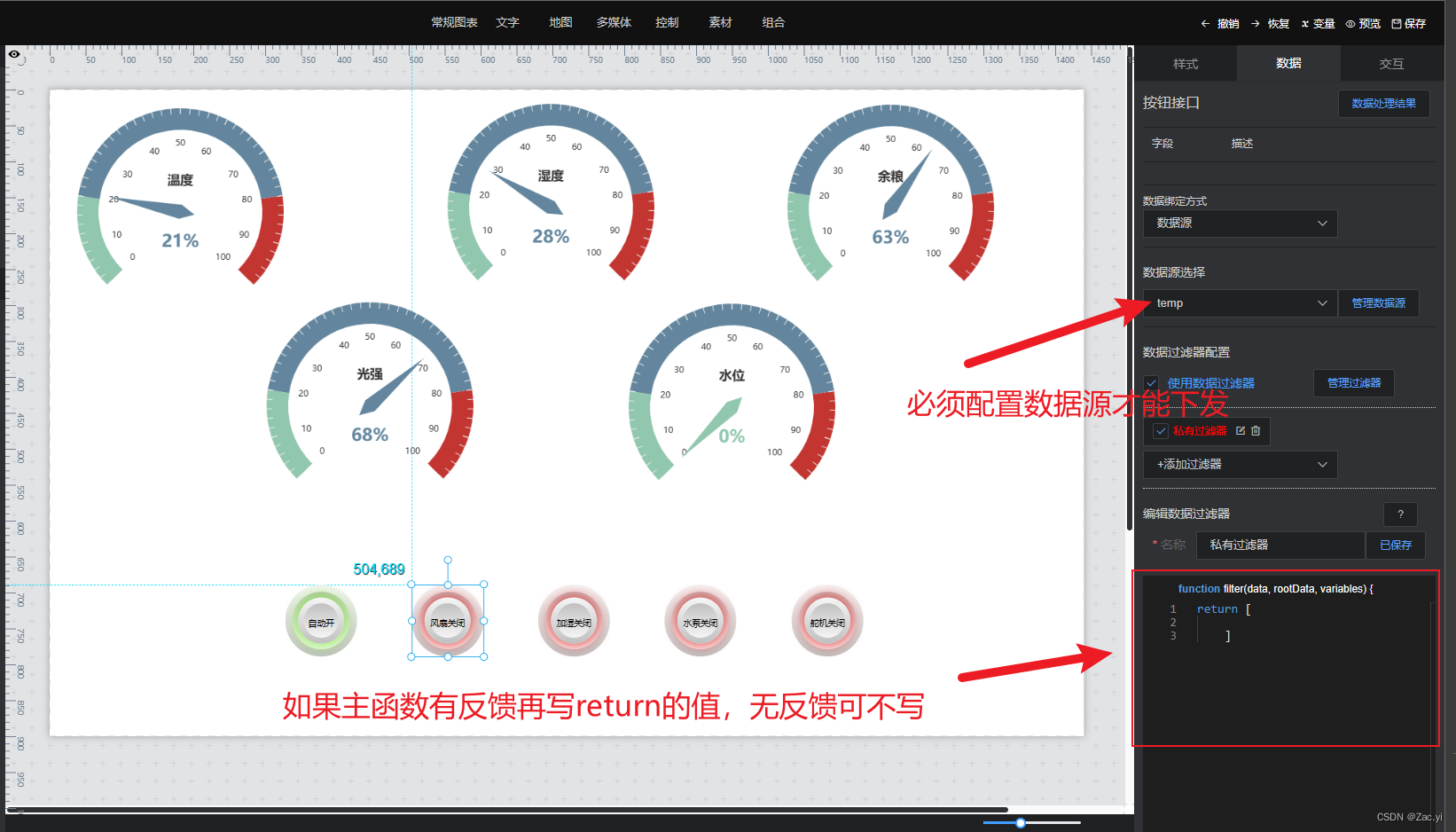The image size is (1456, 832).
Task: Select the 温度 gauge chart
Action: (x=181, y=197)
